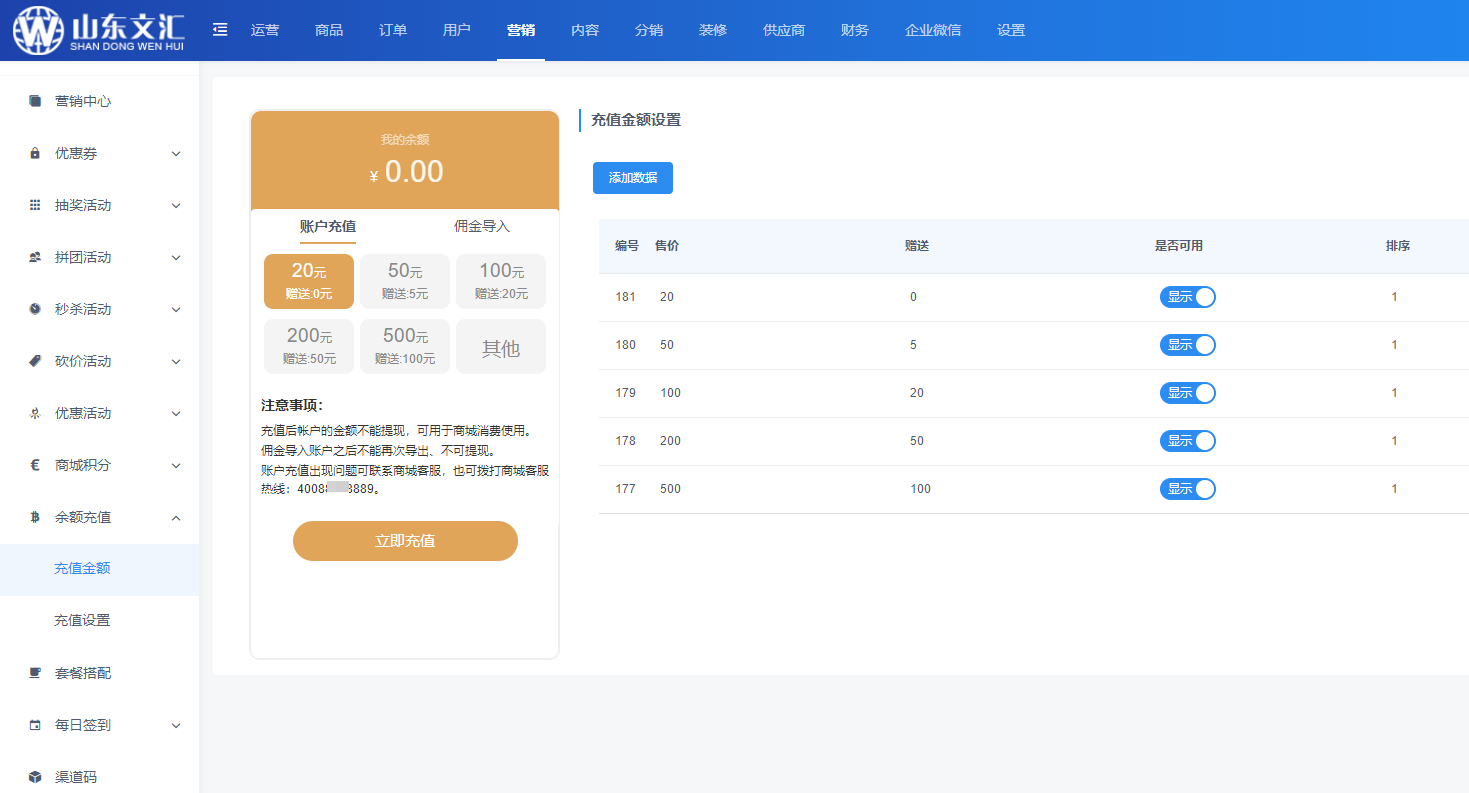Image resolution: width=1469 pixels, height=793 pixels.
Task: Toggle 显示 switch for row 181
Action: pyautogui.click(x=1188, y=297)
